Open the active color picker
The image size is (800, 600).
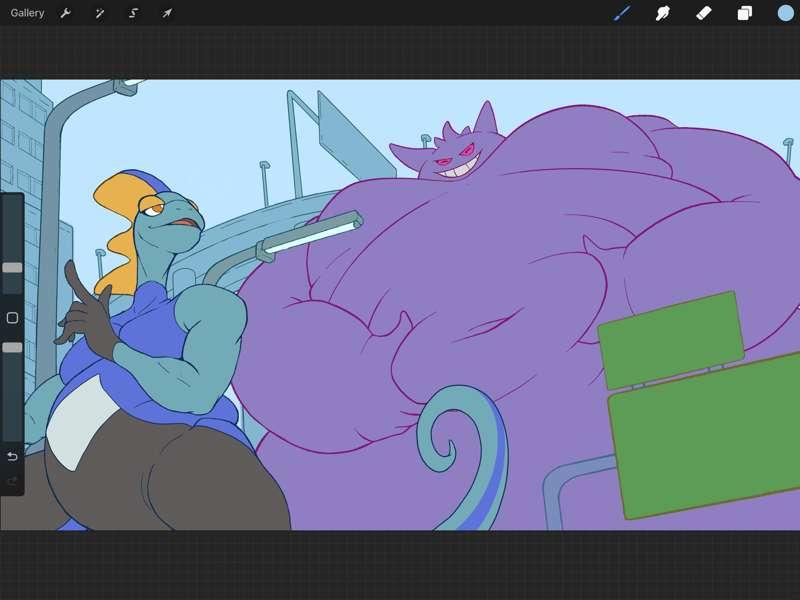[786, 13]
